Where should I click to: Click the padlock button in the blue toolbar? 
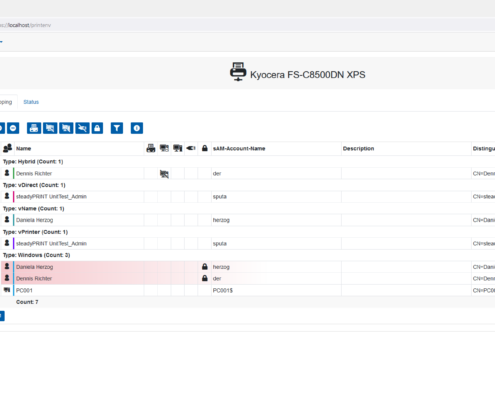coord(97,128)
